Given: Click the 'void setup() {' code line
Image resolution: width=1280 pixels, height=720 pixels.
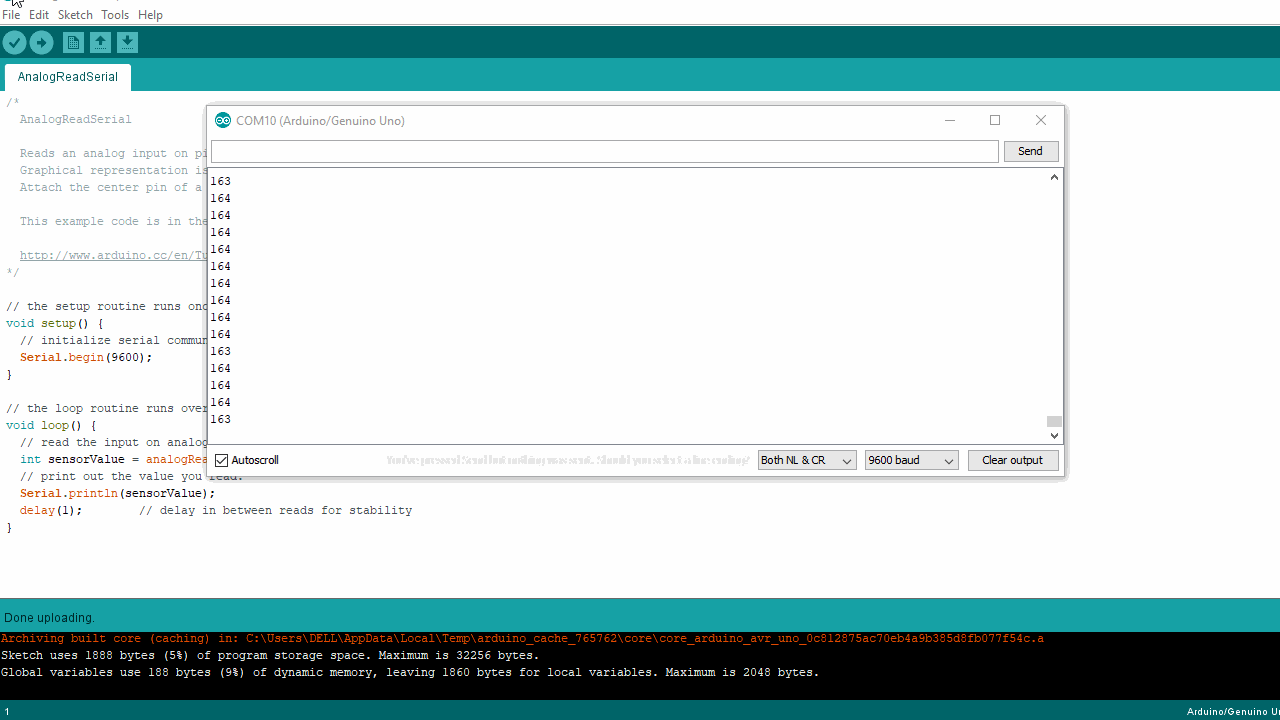Looking at the screenshot, I should [54, 323].
